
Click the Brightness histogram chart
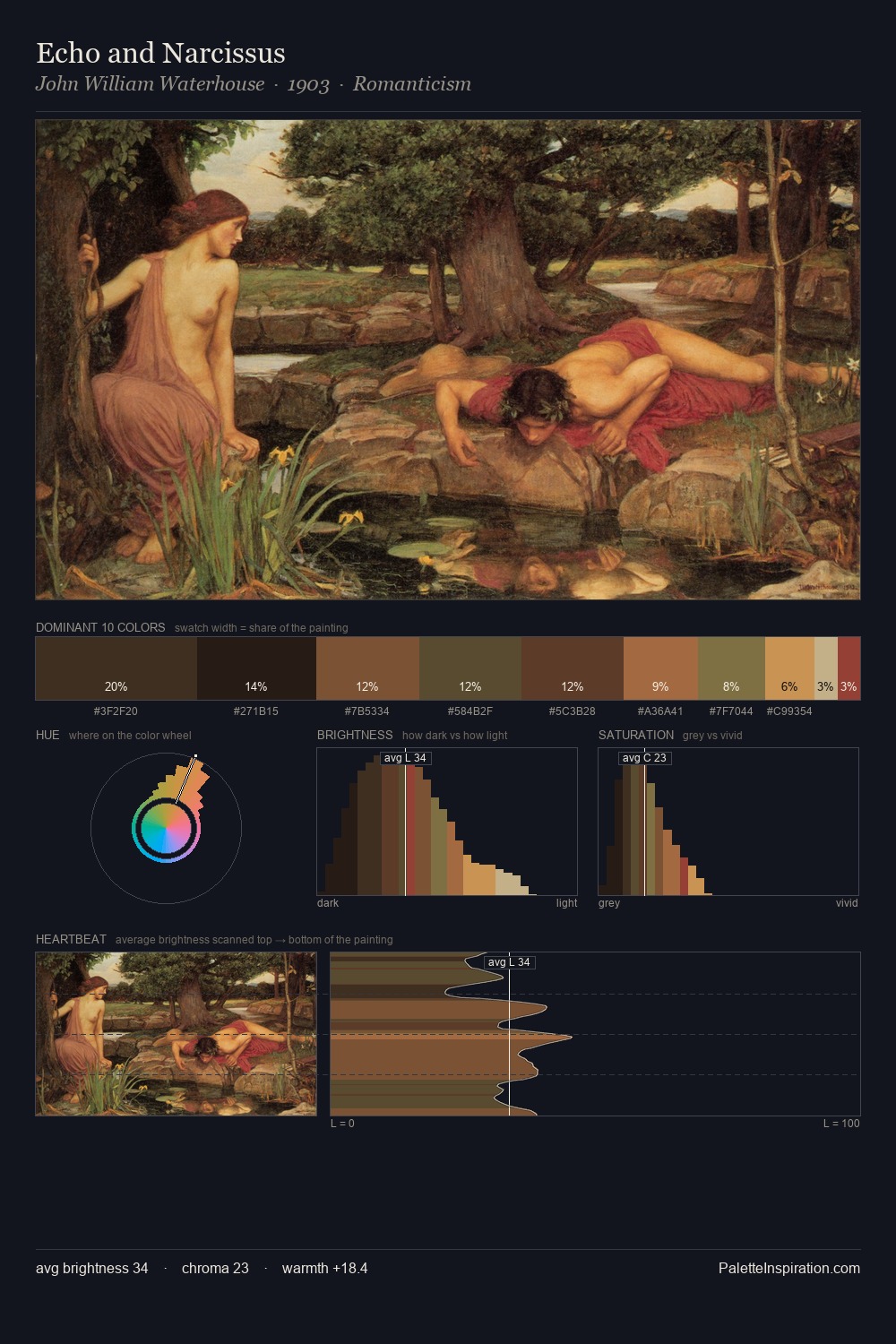447,822
